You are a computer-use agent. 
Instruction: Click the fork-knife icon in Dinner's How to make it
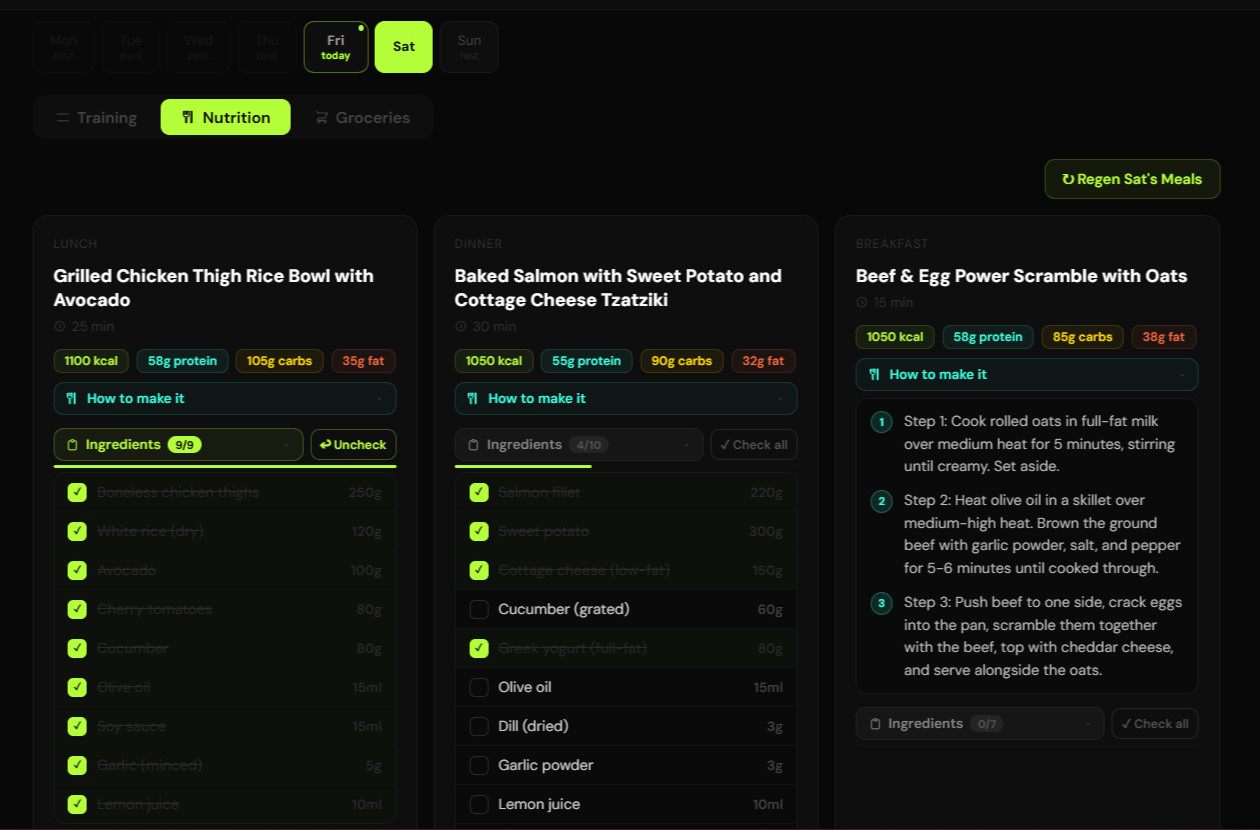coord(472,399)
